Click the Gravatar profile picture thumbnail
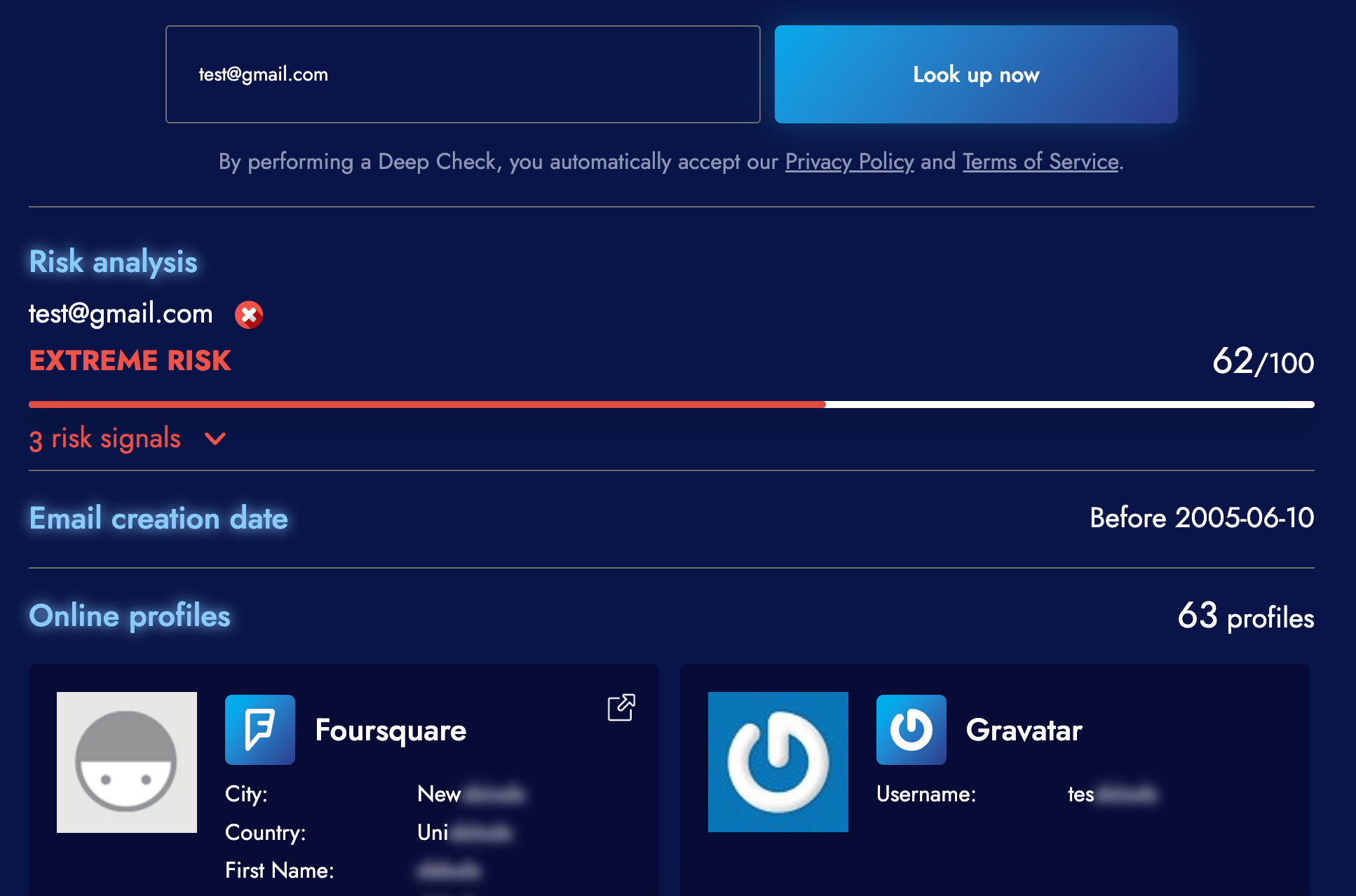 778,762
